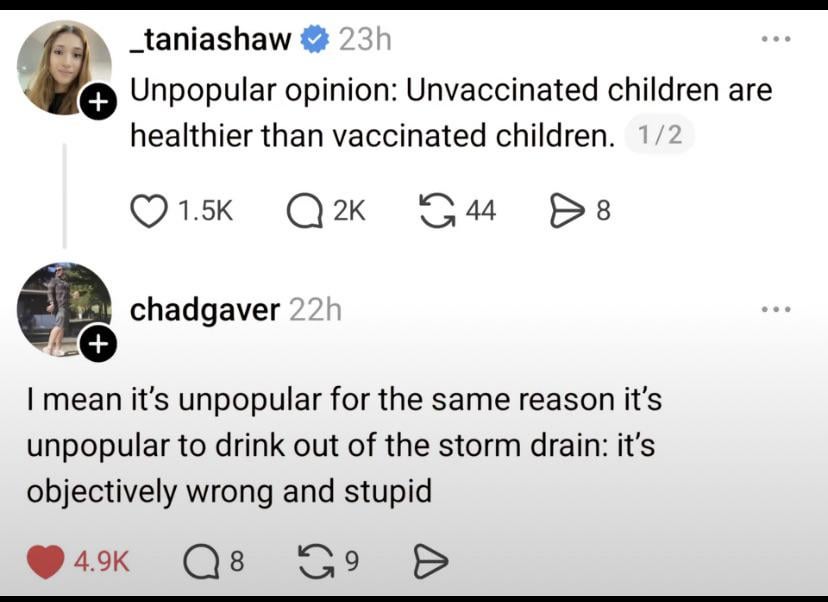View _taniashaw's profile picture

tap(62, 66)
